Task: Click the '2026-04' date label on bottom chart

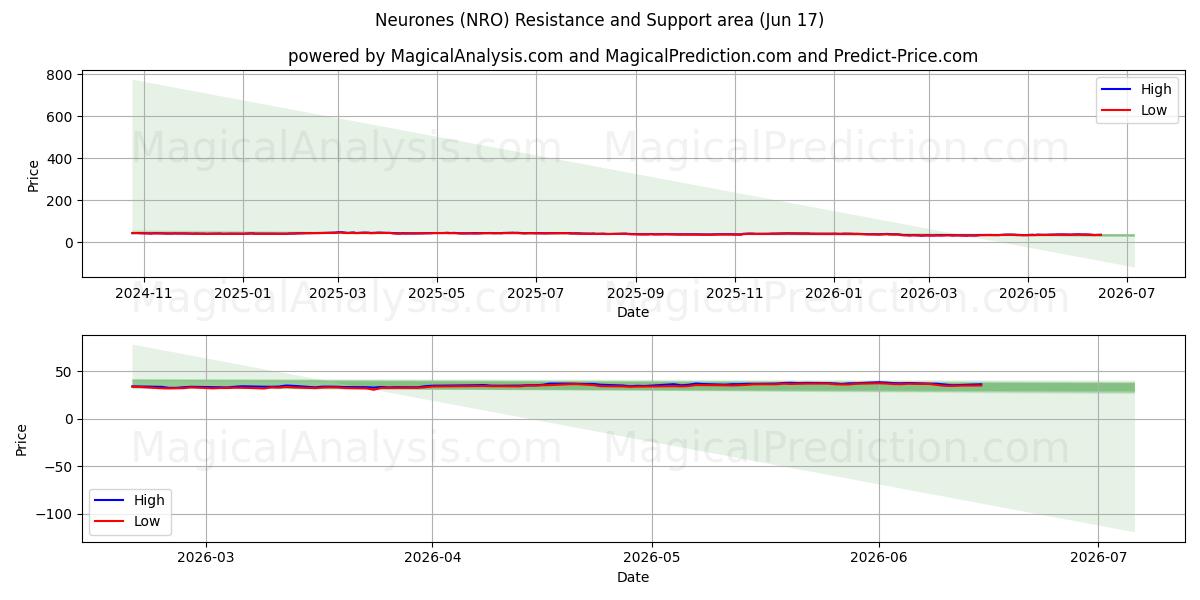Action: (432, 560)
